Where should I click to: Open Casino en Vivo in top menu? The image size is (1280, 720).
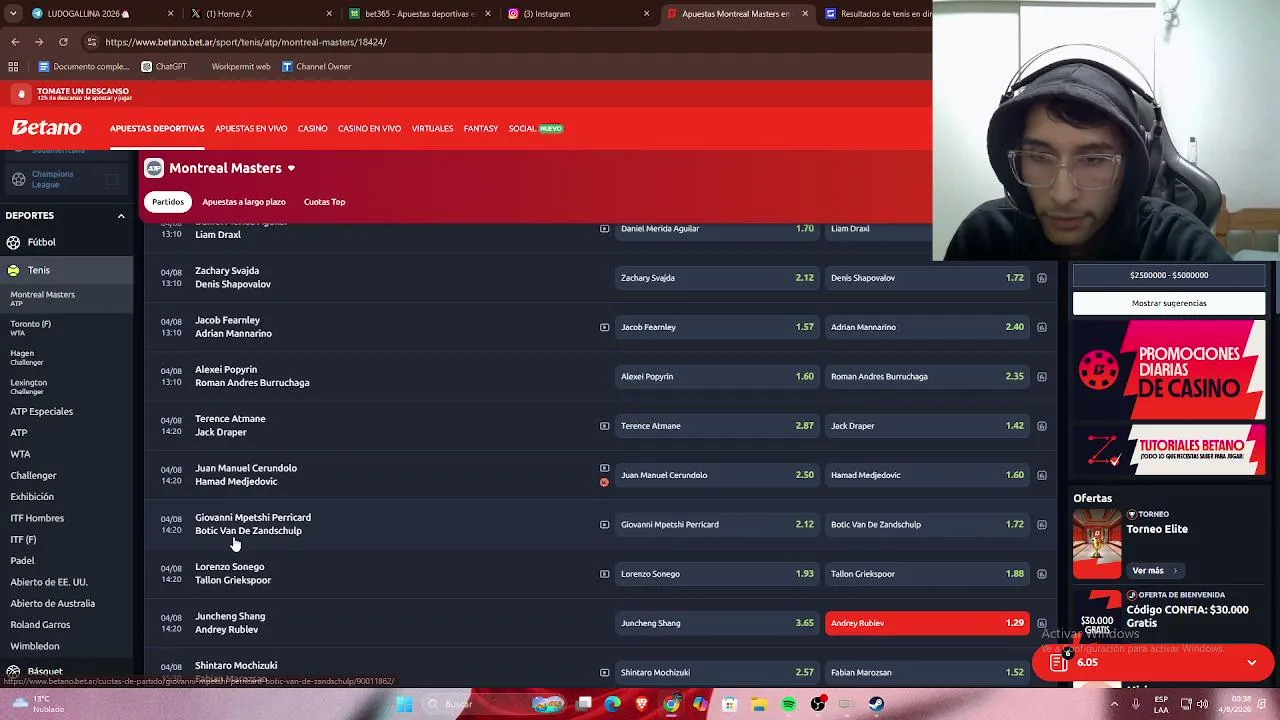click(x=369, y=129)
